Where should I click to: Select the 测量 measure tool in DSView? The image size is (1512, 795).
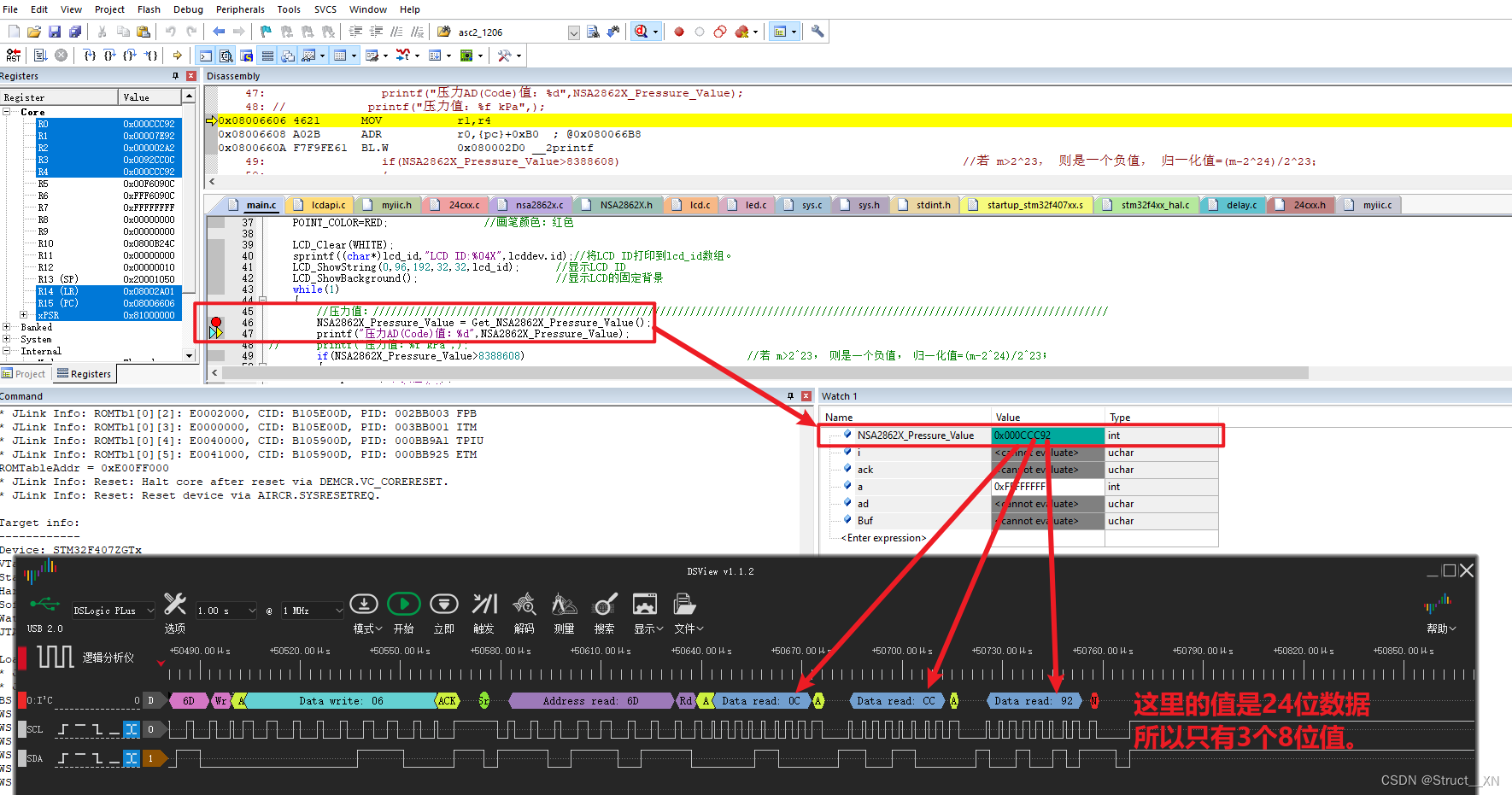pos(563,604)
